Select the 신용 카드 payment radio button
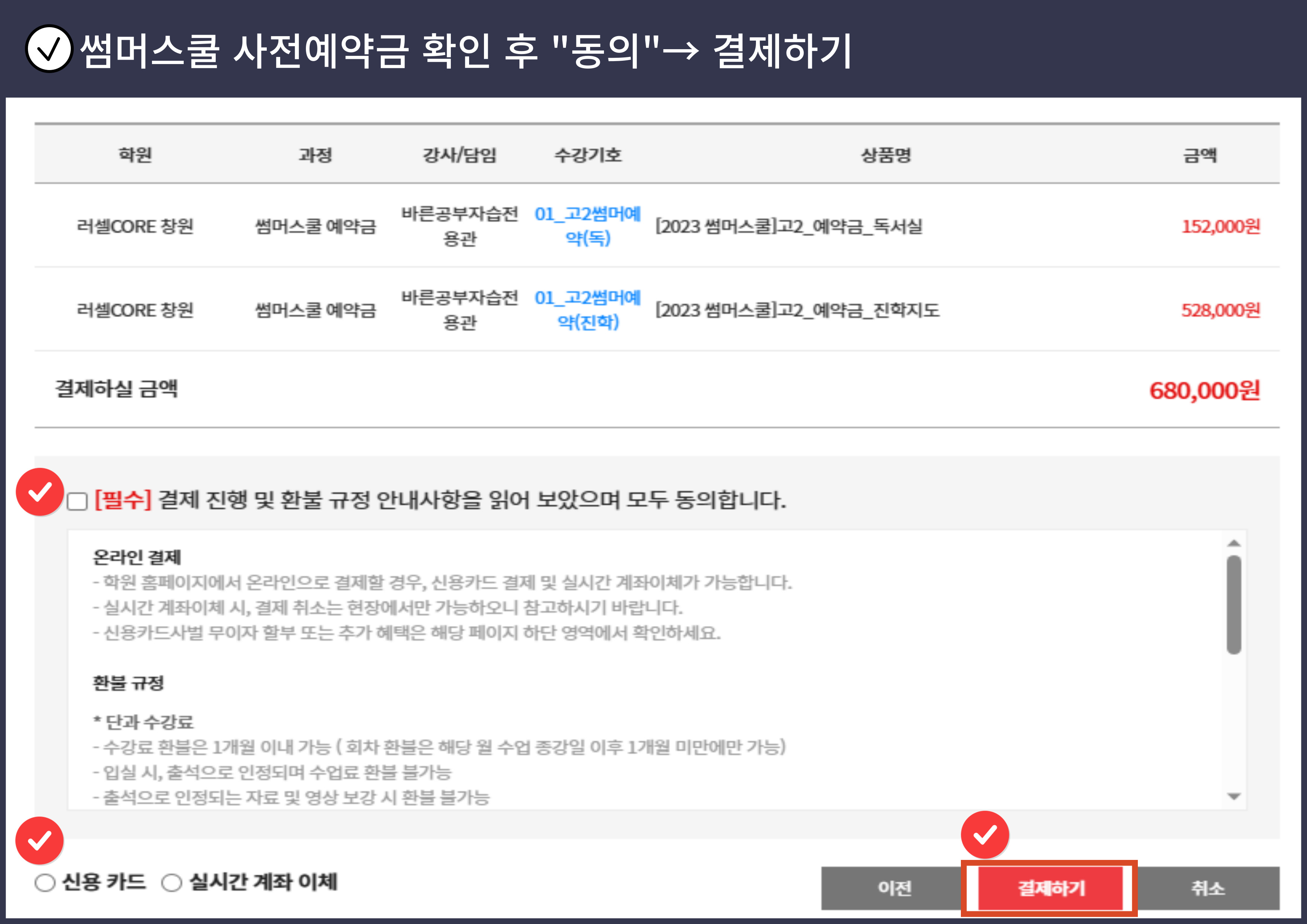The height and width of the screenshot is (924, 1307). coord(45,882)
